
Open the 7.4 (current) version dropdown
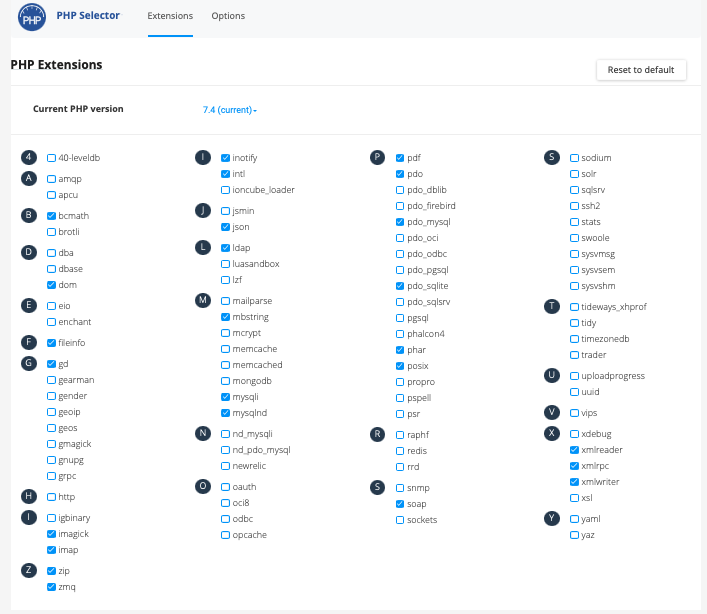[230, 110]
